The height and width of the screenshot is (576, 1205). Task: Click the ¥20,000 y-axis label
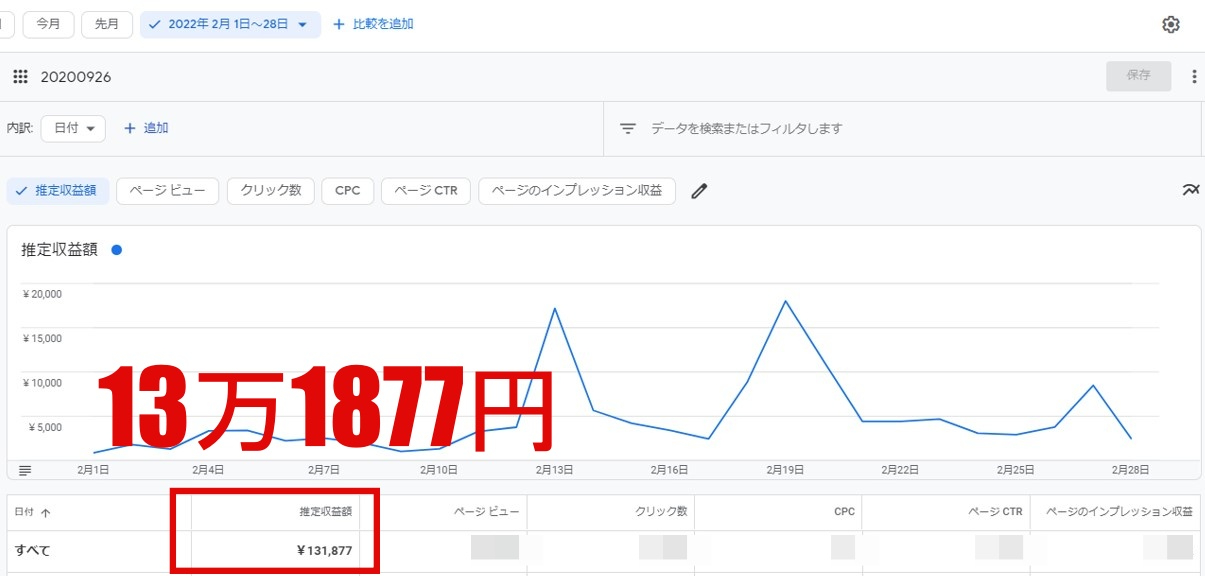(x=42, y=293)
